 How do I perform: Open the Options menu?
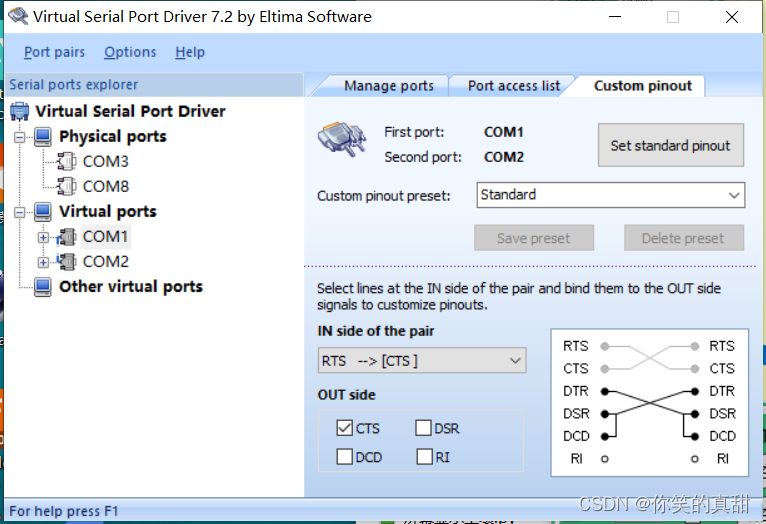(x=130, y=52)
